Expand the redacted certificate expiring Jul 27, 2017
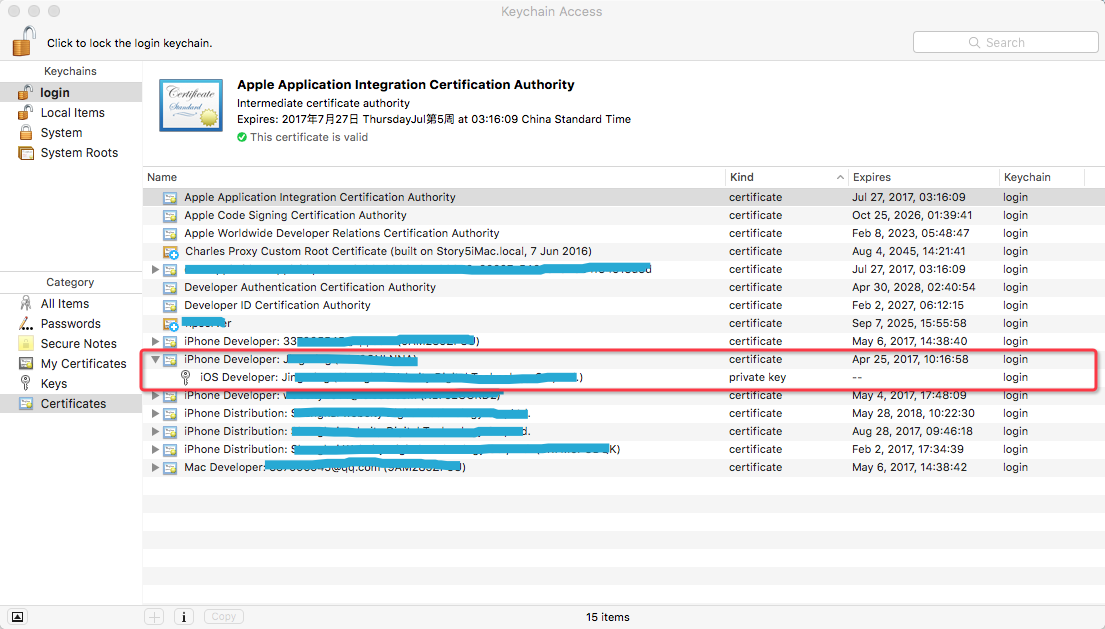This screenshot has width=1105, height=629. 155,269
